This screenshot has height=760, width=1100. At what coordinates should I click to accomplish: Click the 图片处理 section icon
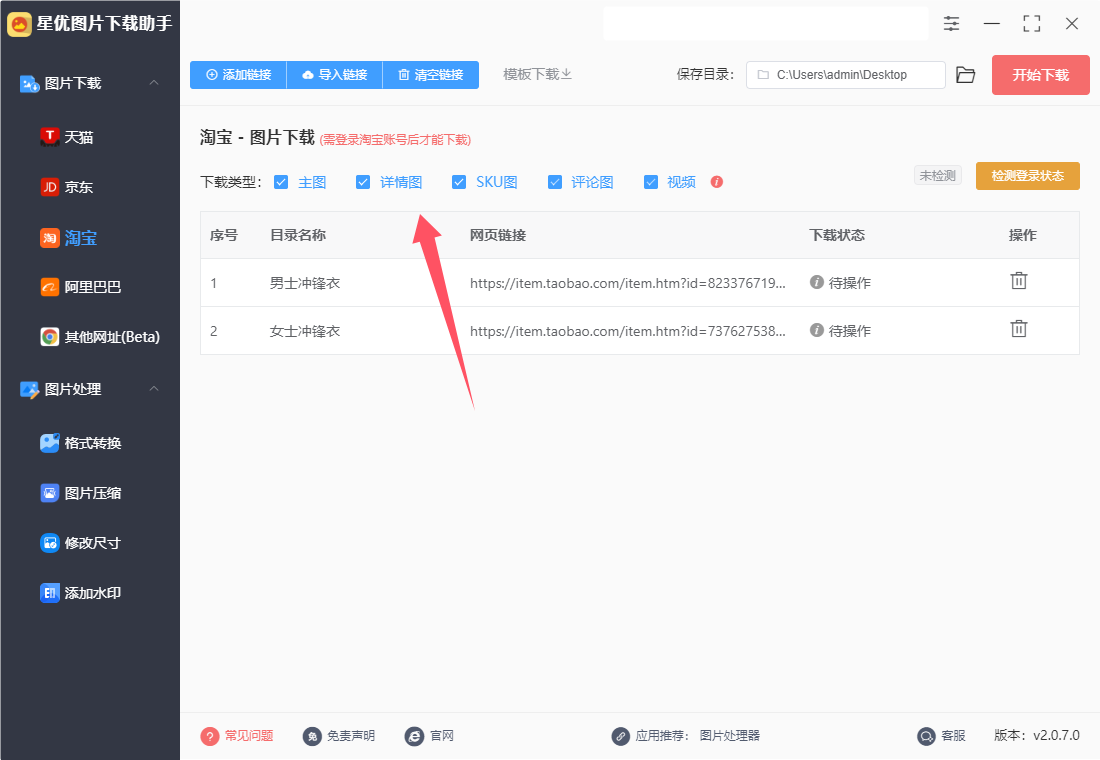pos(29,389)
